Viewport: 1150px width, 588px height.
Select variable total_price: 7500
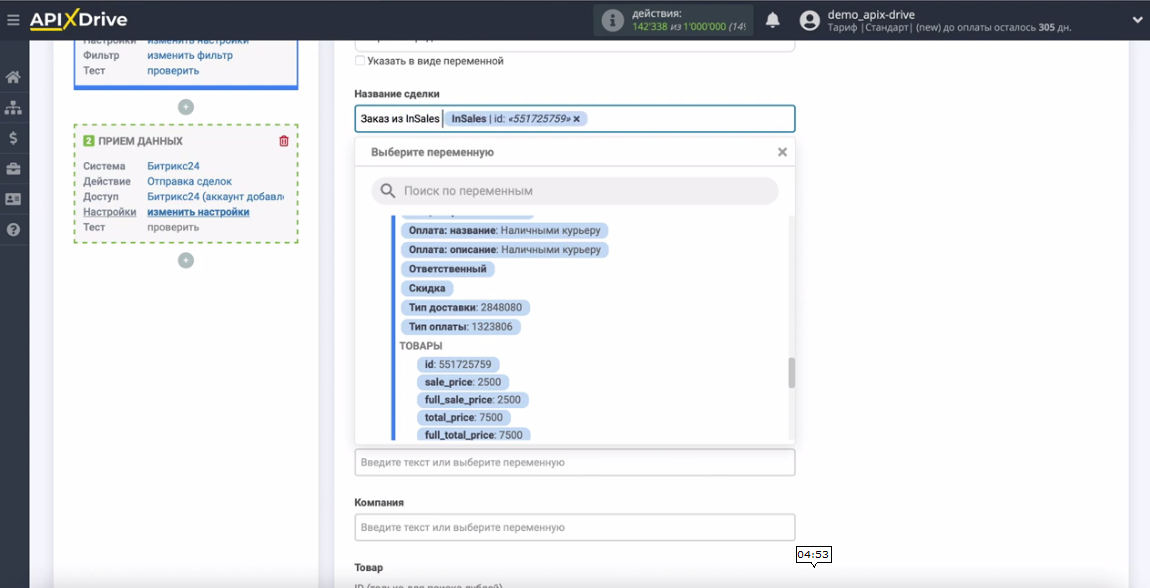point(464,417)
